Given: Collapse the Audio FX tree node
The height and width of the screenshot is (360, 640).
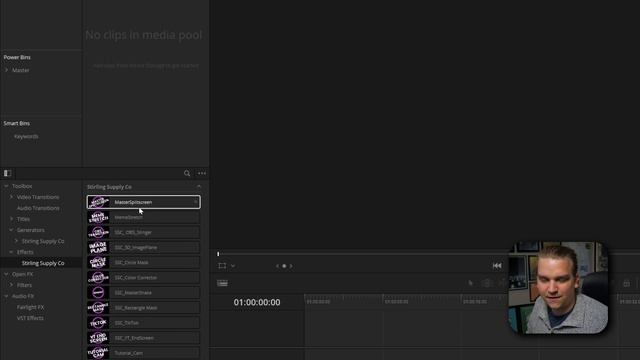Looking at the screenshot, I should [6, 296].
